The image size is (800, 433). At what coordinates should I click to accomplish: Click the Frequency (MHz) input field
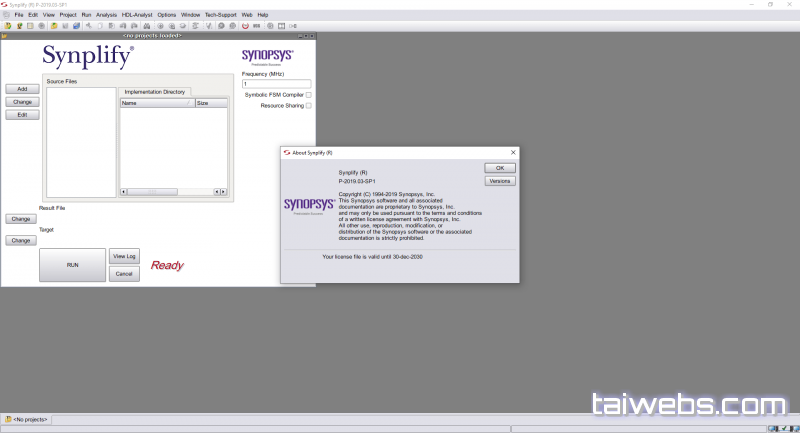[276, 84]
